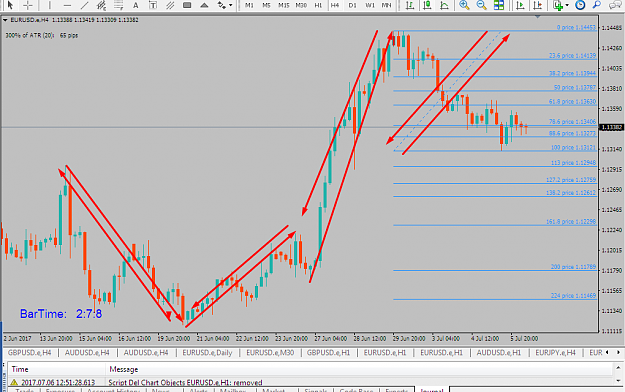Pick the Text Label tool
The image size is (625, 392).
153,5
